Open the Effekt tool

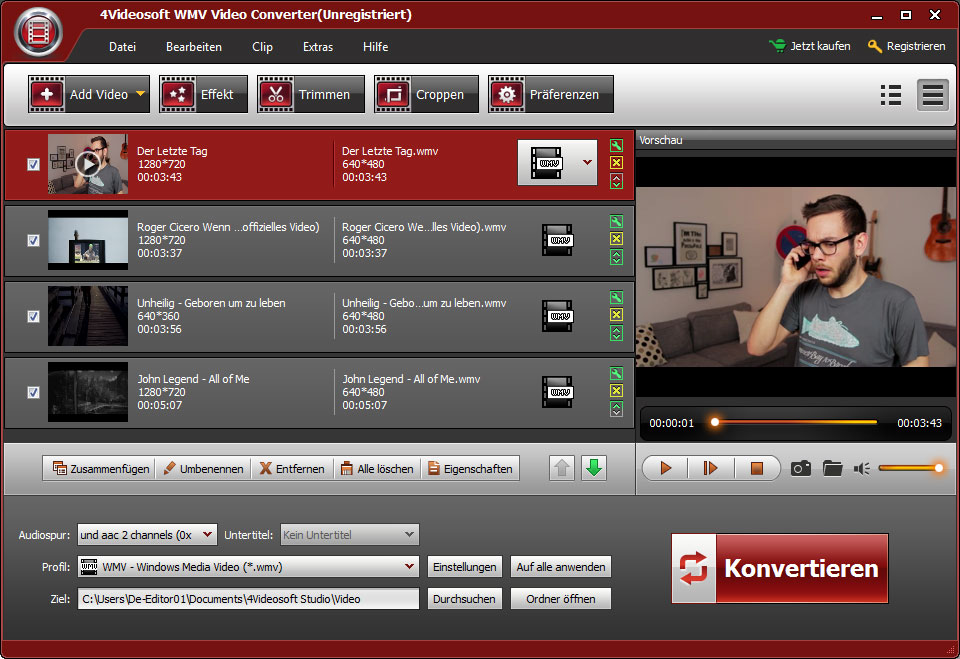pos(203,94)
